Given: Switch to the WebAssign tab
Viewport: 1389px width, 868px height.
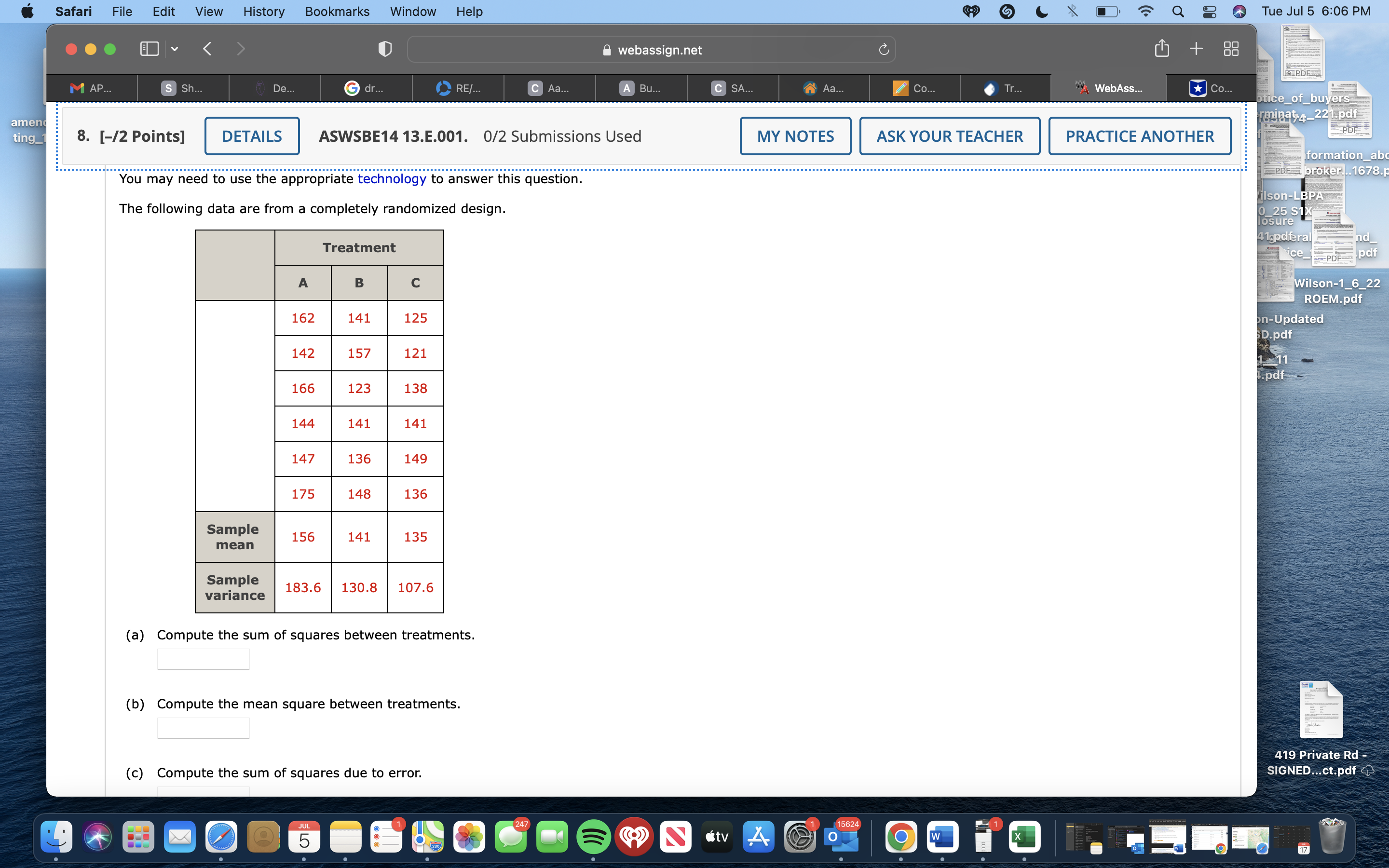Looking at the screenshot, I should click(1109, 88).
